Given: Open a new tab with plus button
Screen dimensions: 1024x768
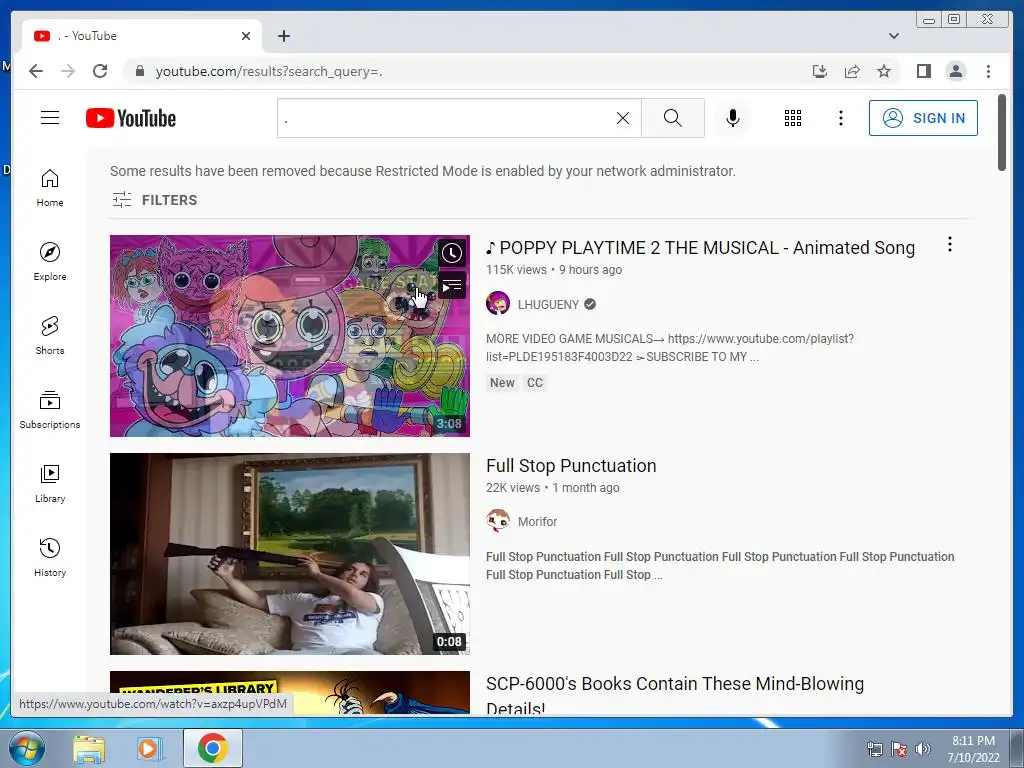Looking at the screenshot, I should pyautogui.click(x=283, y=36).
